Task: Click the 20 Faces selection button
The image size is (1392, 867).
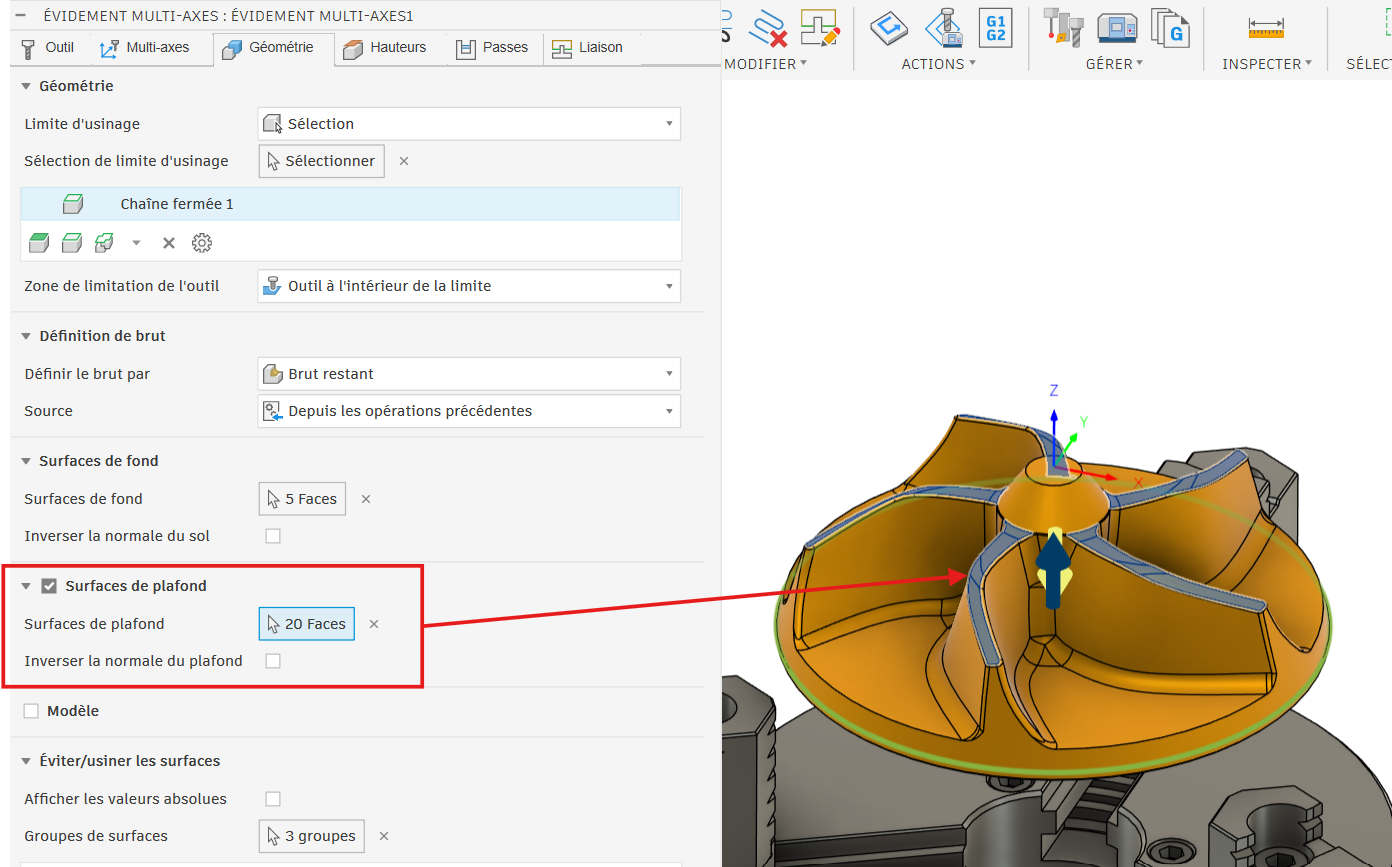Action: click(x=306, y=624)
